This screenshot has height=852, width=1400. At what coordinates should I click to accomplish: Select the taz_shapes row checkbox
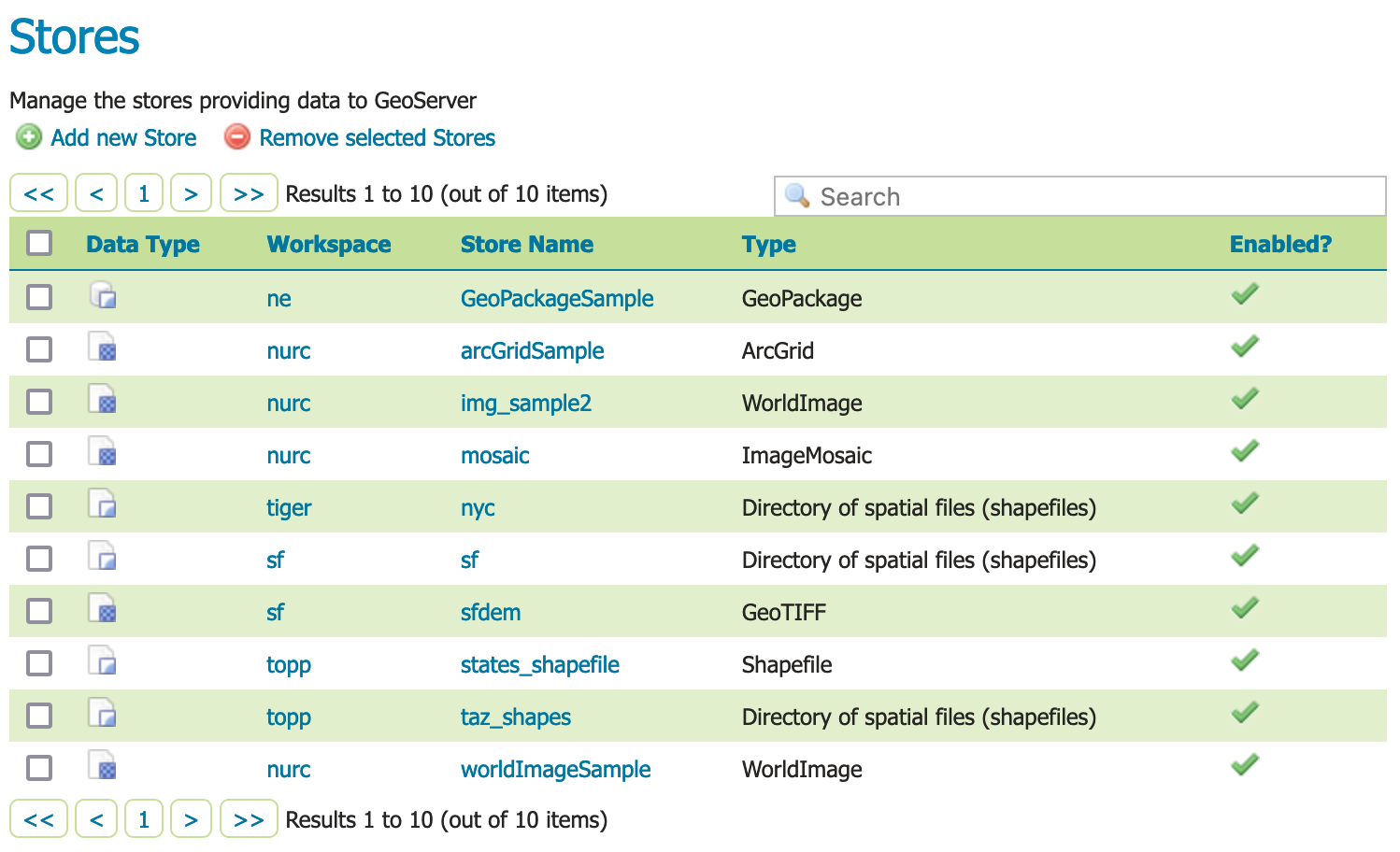click(x=39, y=716)
